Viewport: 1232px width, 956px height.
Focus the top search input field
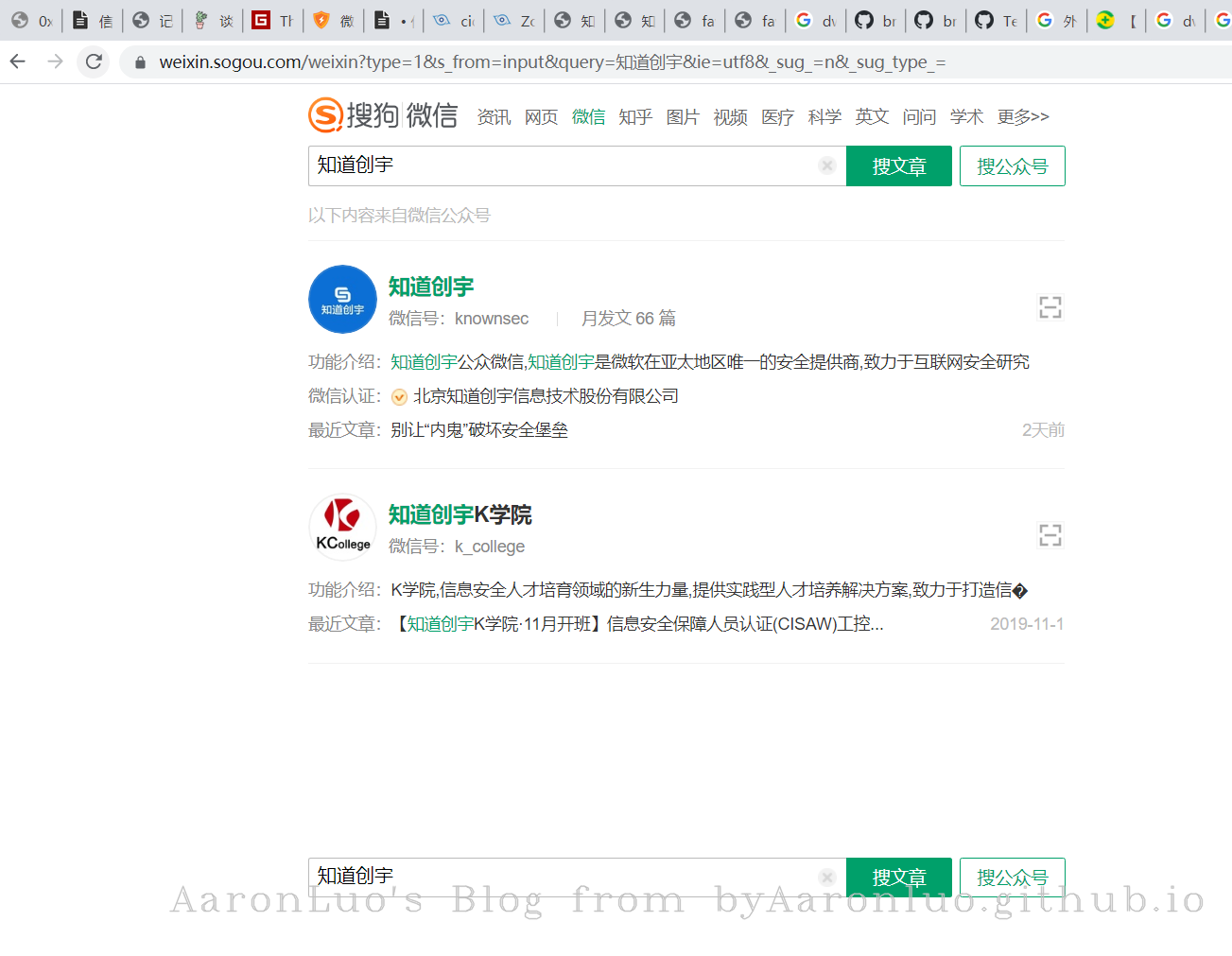pos(563,165)
